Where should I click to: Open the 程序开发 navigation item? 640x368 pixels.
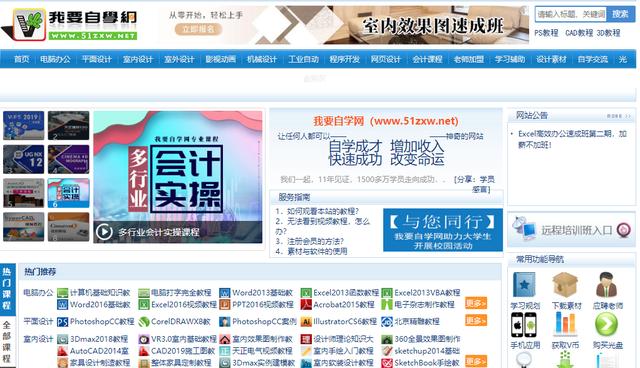pos(344,59)
